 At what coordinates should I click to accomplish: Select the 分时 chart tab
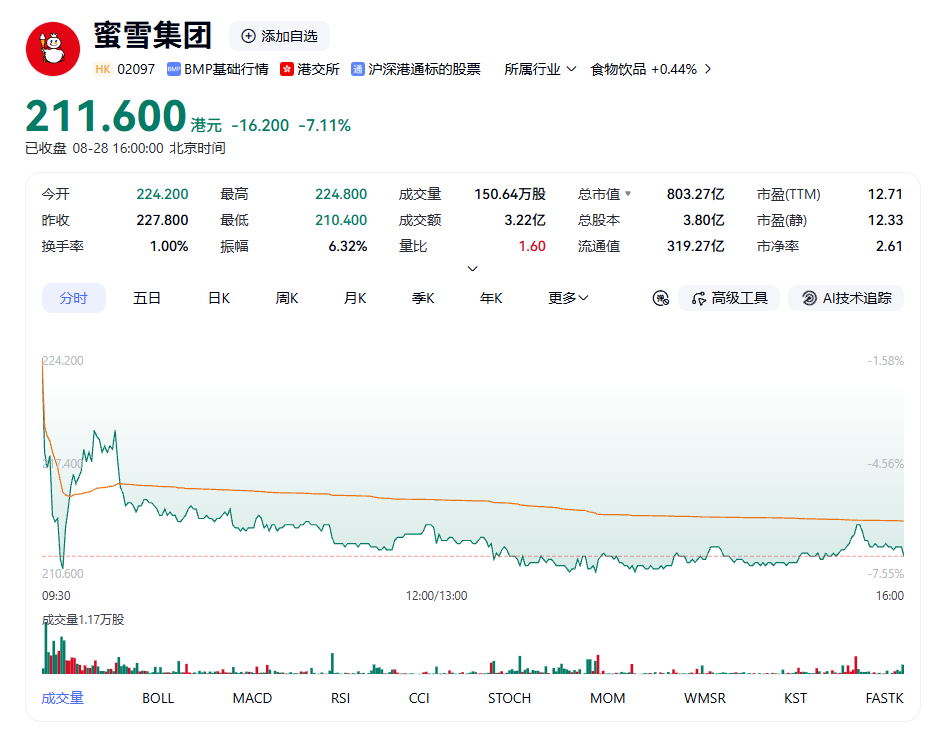click(74, 298)
